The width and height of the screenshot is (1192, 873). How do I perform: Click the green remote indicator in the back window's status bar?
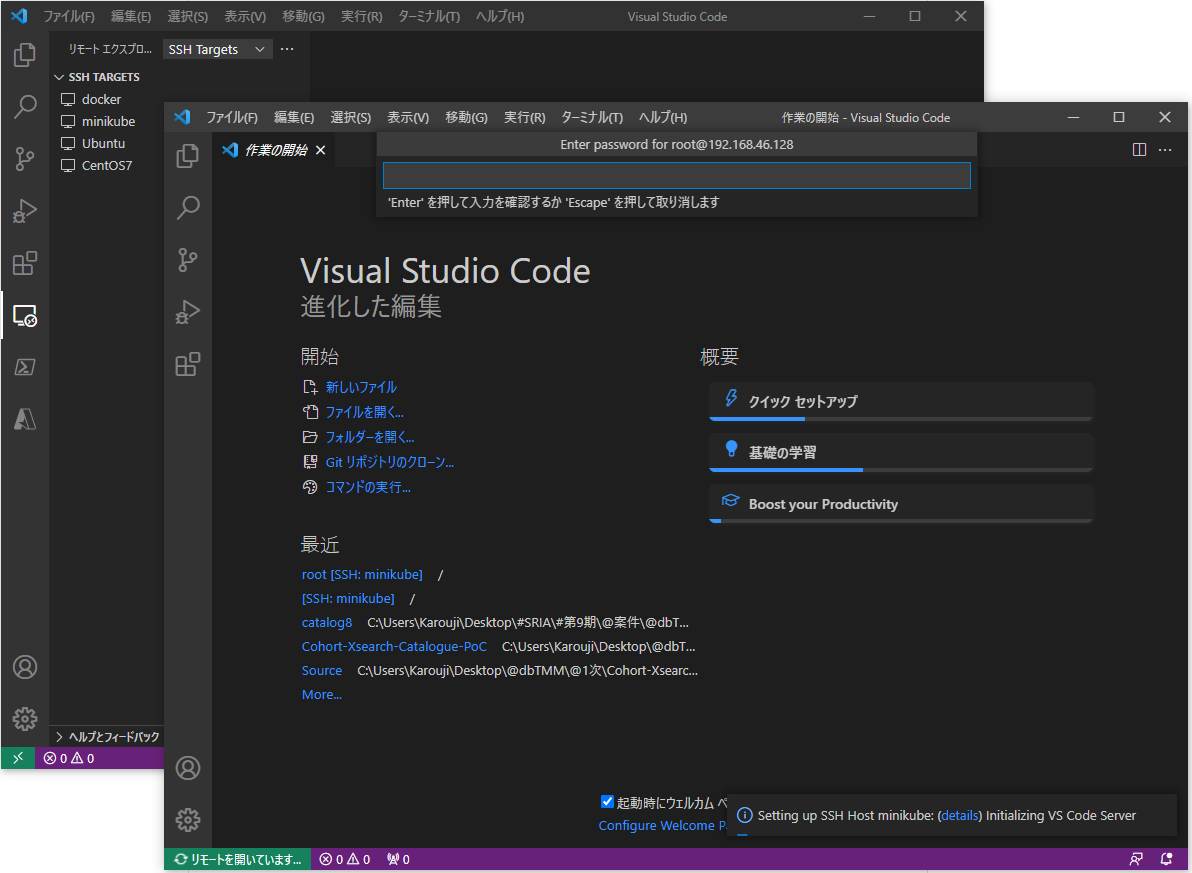(18, 758)
